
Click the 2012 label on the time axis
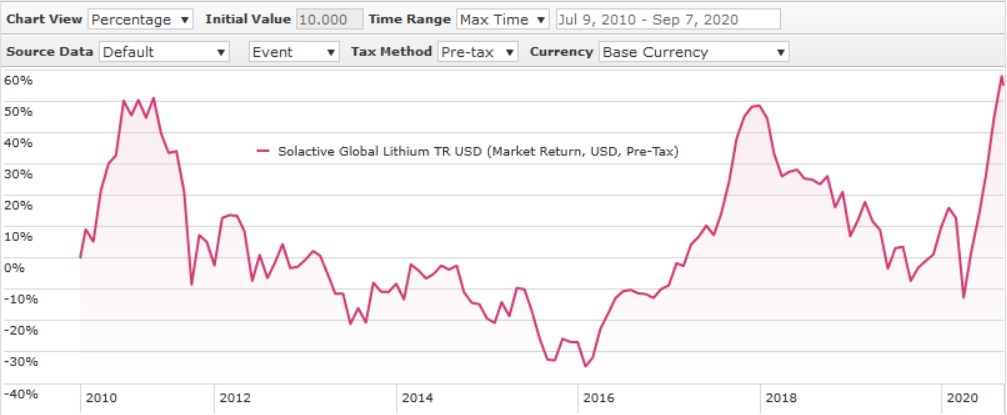tap(234, 398)
